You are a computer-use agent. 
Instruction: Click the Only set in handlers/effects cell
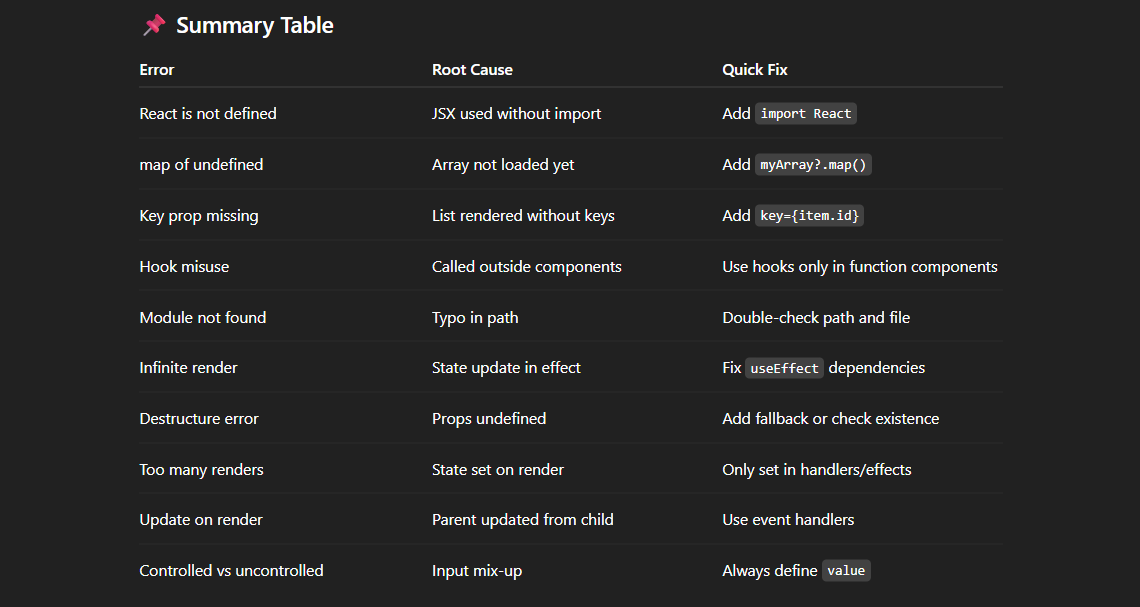point(816,470)
